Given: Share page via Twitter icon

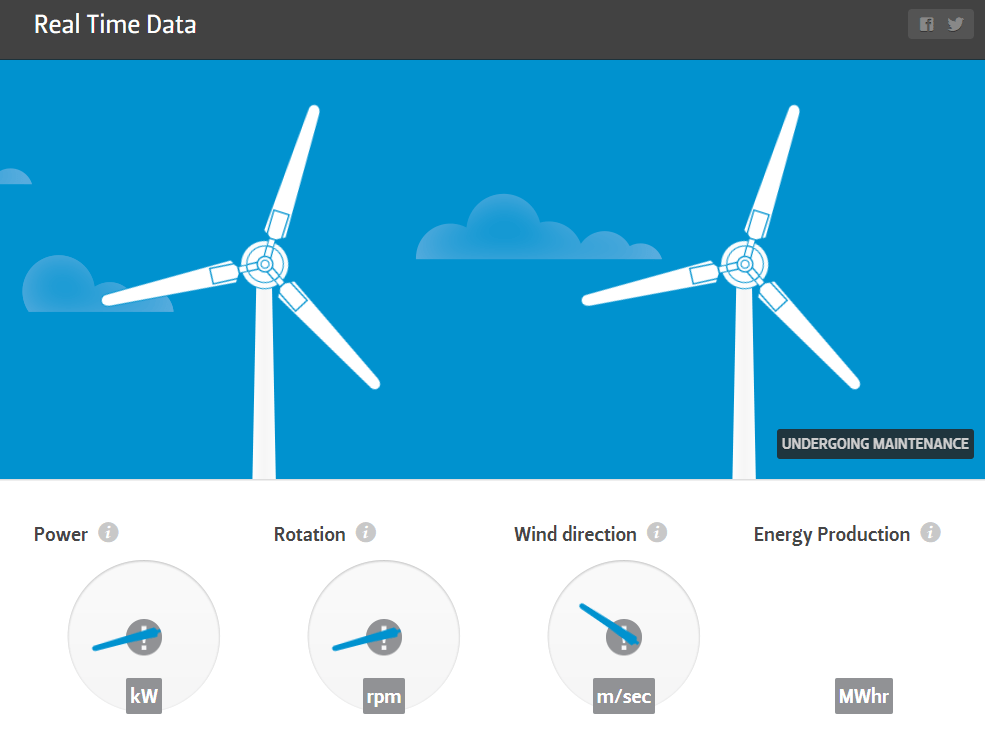Looking at the screenshot, I should [956, 25].
